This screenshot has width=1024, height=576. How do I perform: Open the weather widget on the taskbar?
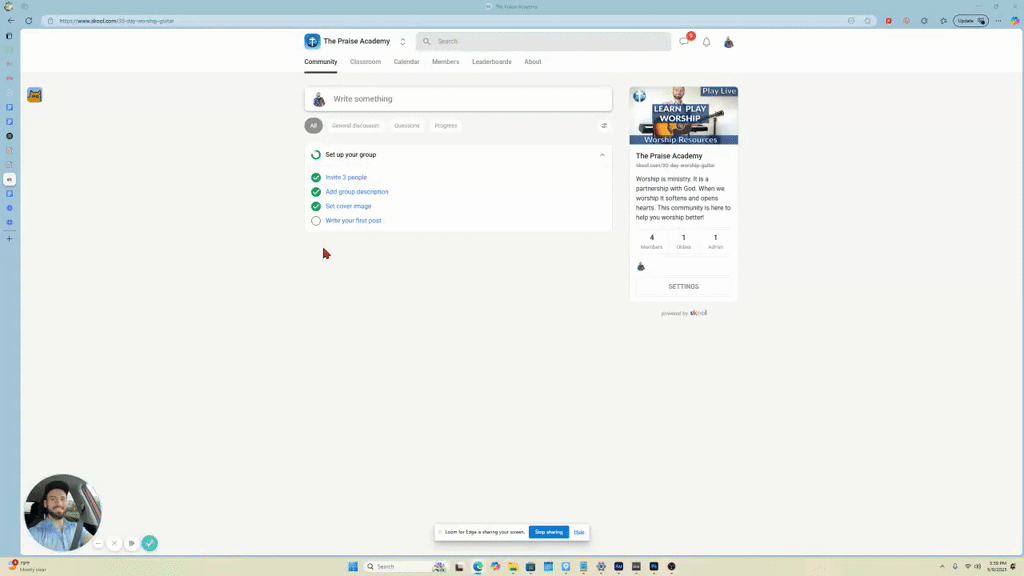pos(27,566)
